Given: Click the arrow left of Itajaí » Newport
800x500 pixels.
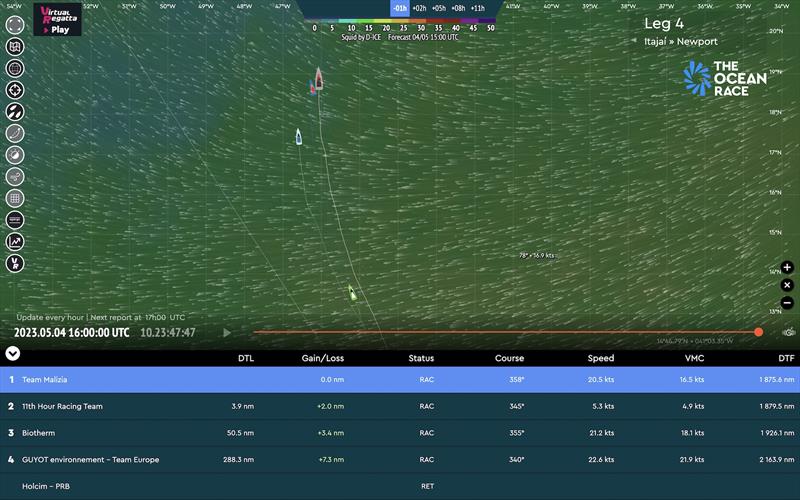Looking at the screenshot, I should click(x=634, y=41).
